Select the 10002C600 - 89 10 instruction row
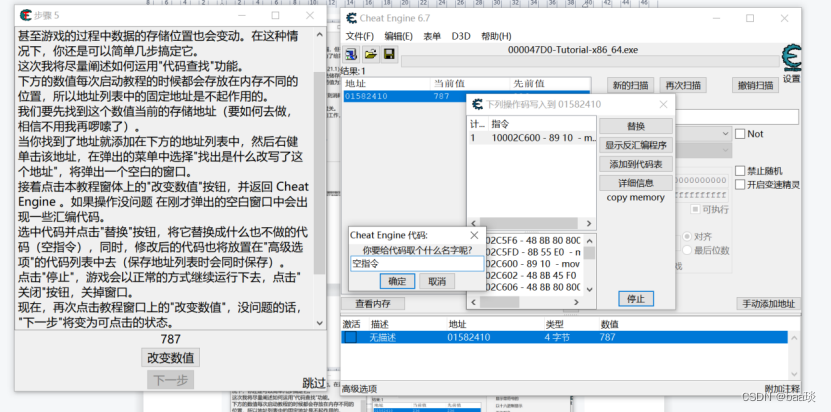The height and width of the screenshot is (412, 831). (532, 138)
